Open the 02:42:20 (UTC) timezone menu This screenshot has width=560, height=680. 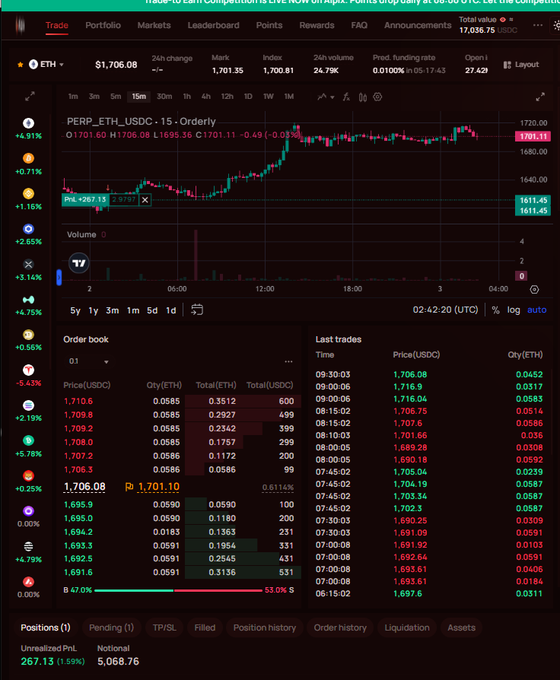coord(445,310)
